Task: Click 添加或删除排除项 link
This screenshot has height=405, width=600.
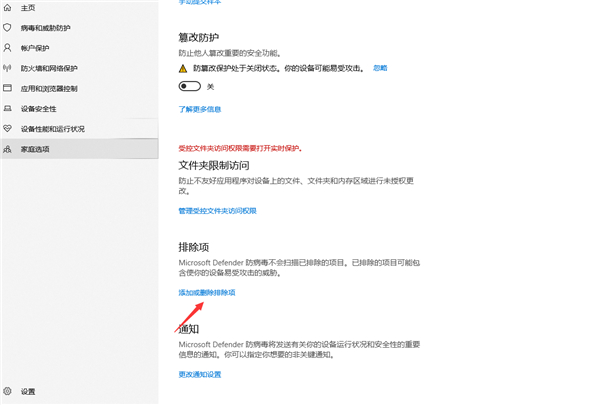Action: pyautogui.click(x=206, y=292)
